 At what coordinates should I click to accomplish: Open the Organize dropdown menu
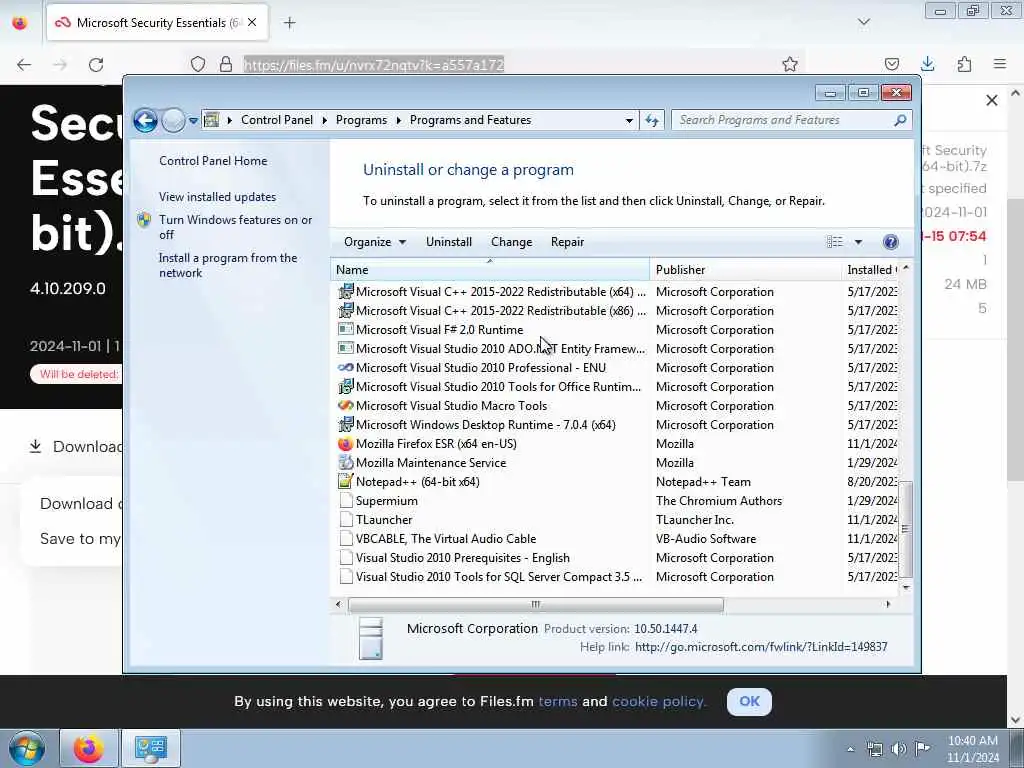pyautogui.click(x=375, y=242)
